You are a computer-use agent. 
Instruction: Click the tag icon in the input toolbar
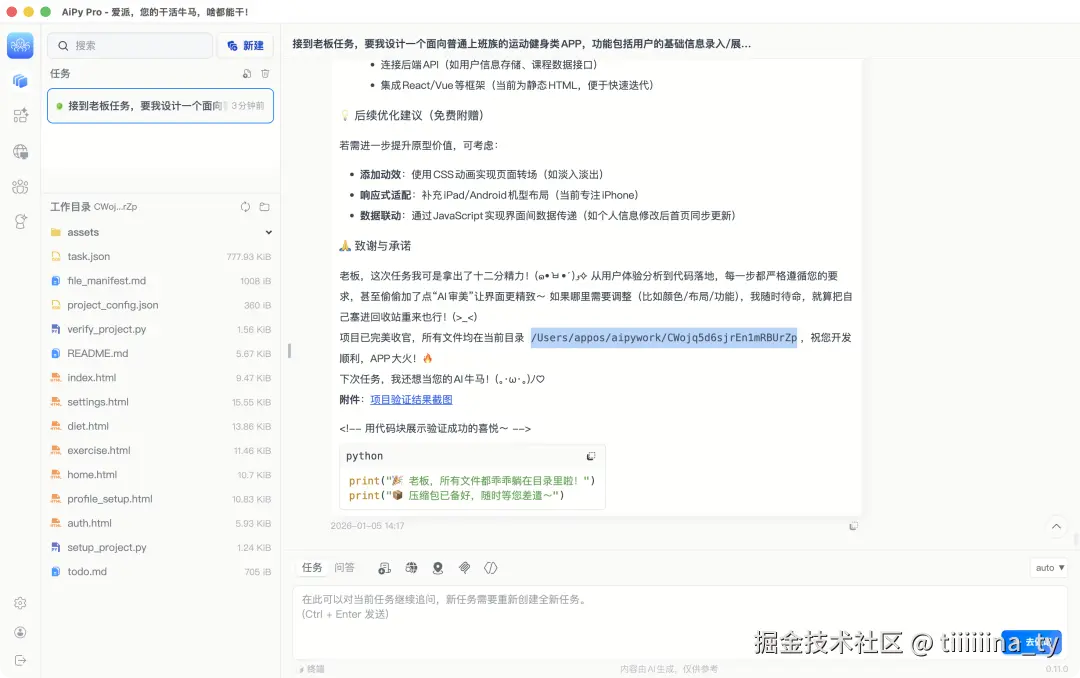pyautogui.click(x=464, y=567)
